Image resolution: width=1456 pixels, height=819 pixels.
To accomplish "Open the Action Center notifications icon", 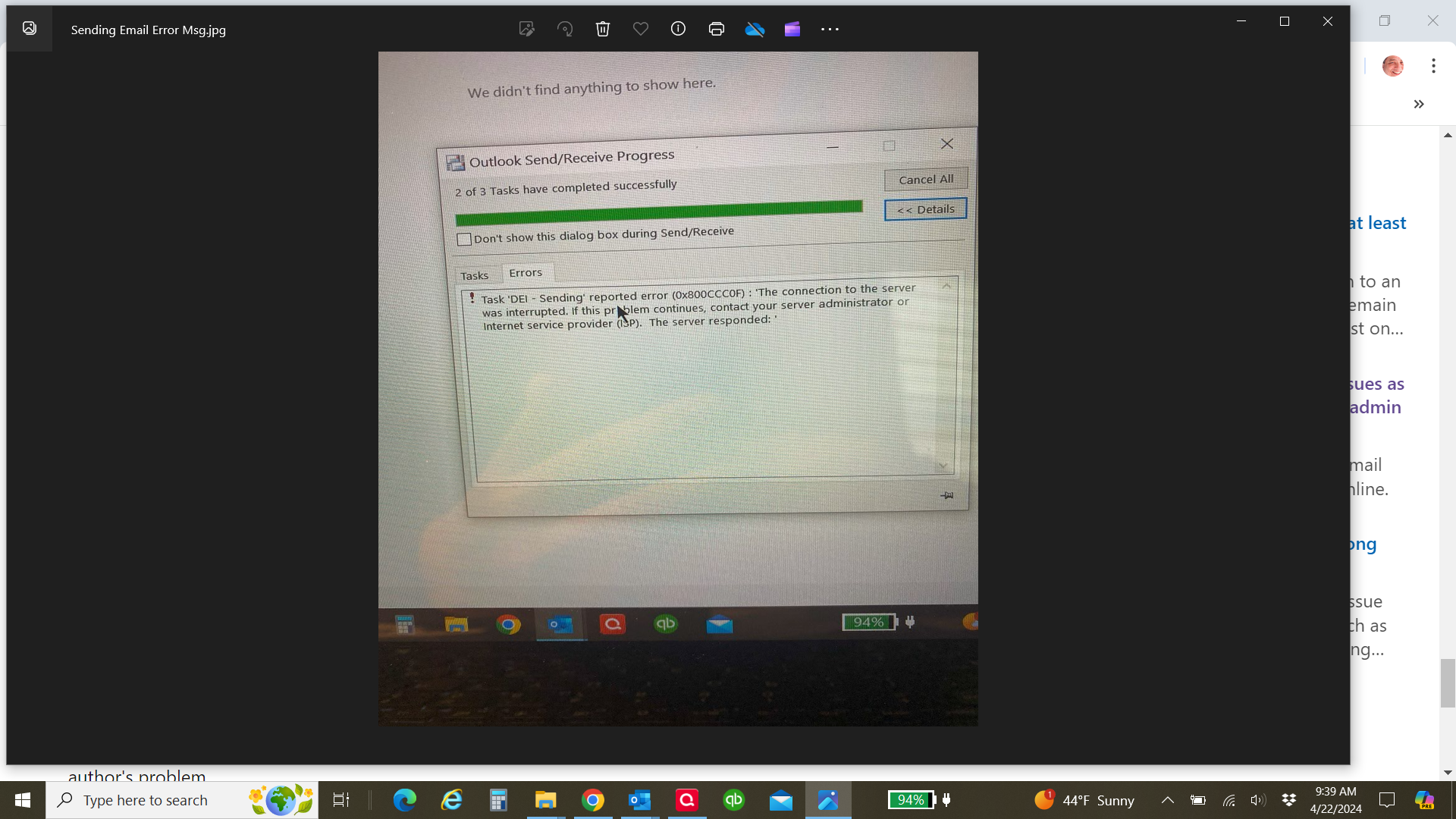I will coord(1387,800).
